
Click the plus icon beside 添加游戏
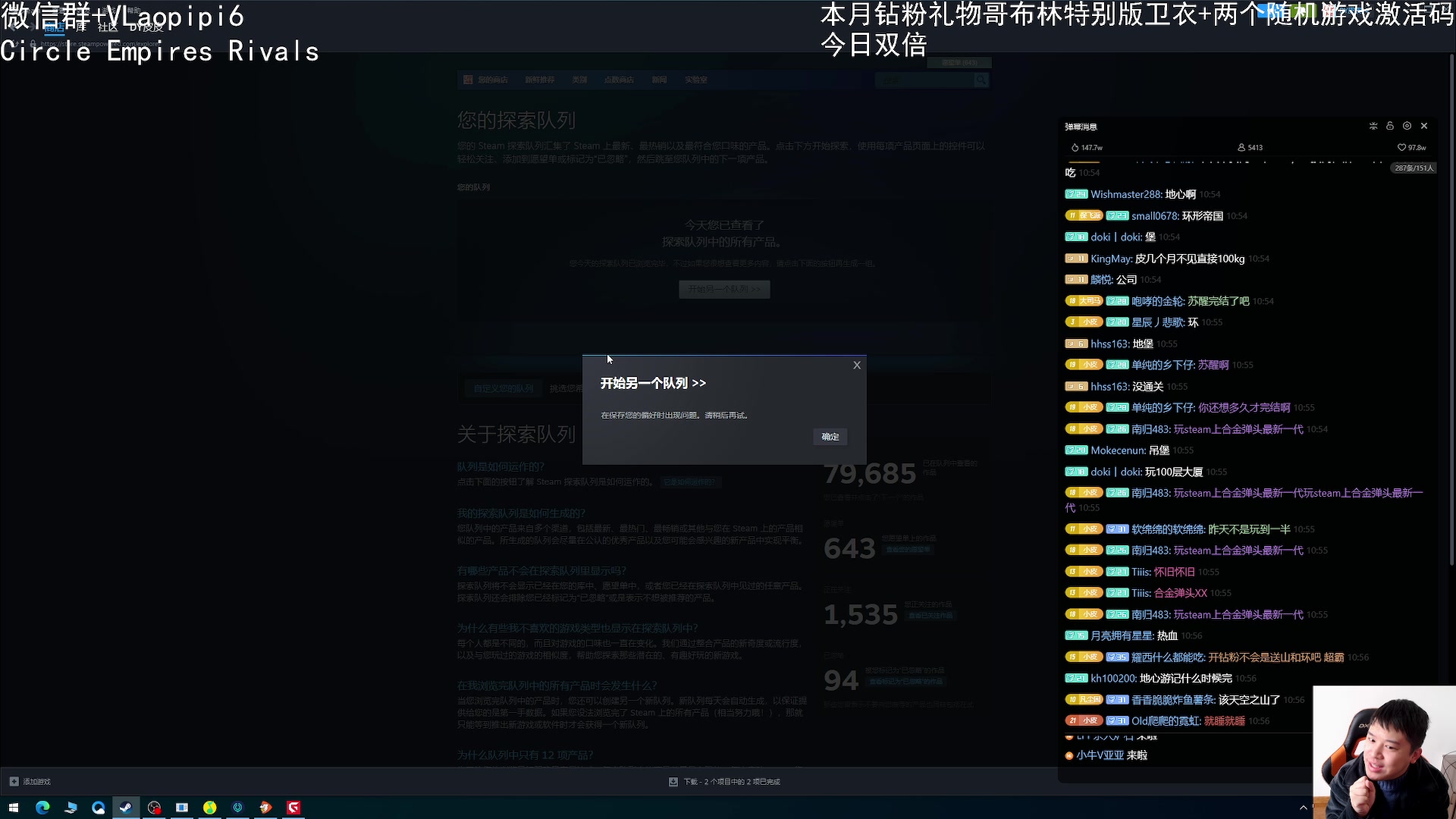(14, 781)
